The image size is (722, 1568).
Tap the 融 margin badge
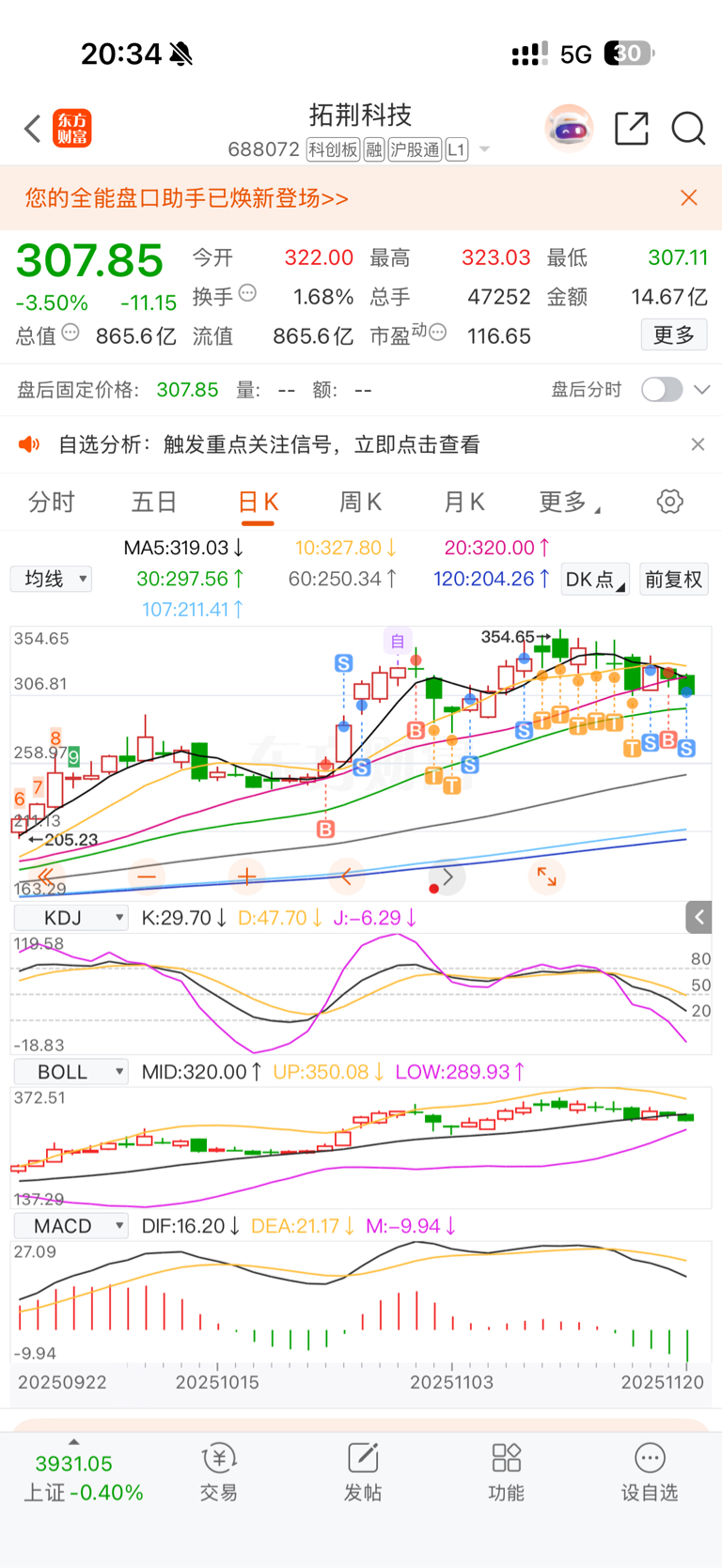tap(374, 149)
